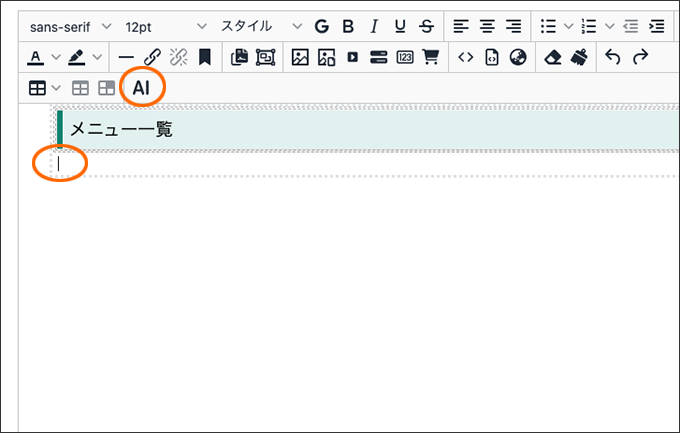Insert video media
680x433 pixels.
[353, 57]
